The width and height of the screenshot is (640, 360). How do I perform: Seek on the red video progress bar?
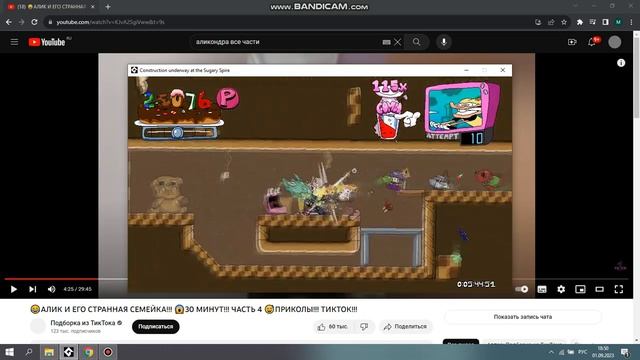[51, 279]
